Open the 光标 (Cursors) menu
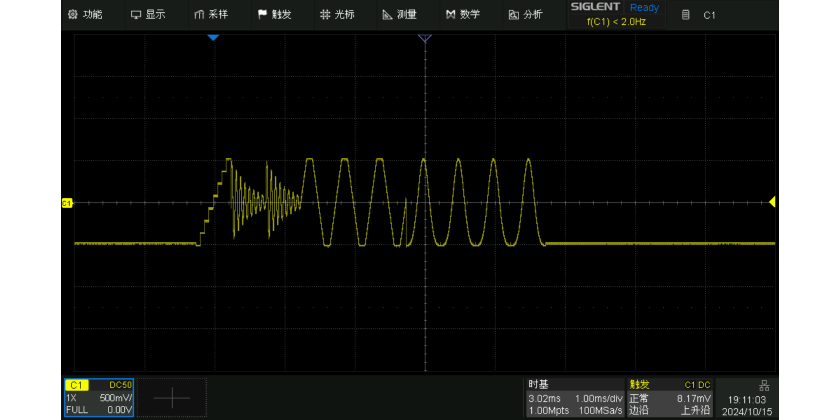Viewport: 840px width, 420px height. (337, 15)
